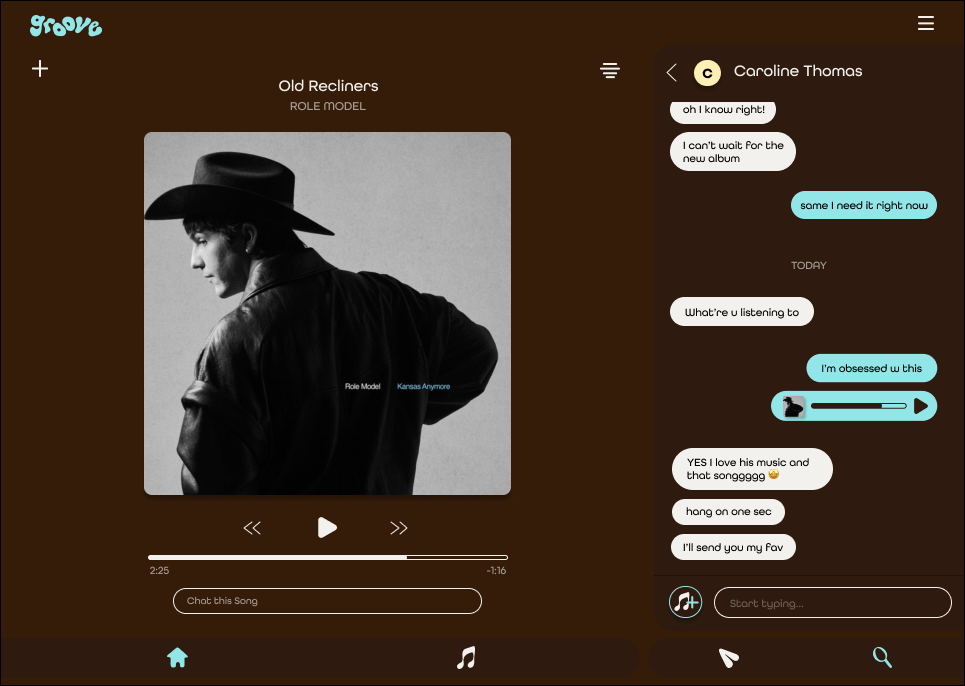Click the Chat this Song field

[x=327, y=601]
